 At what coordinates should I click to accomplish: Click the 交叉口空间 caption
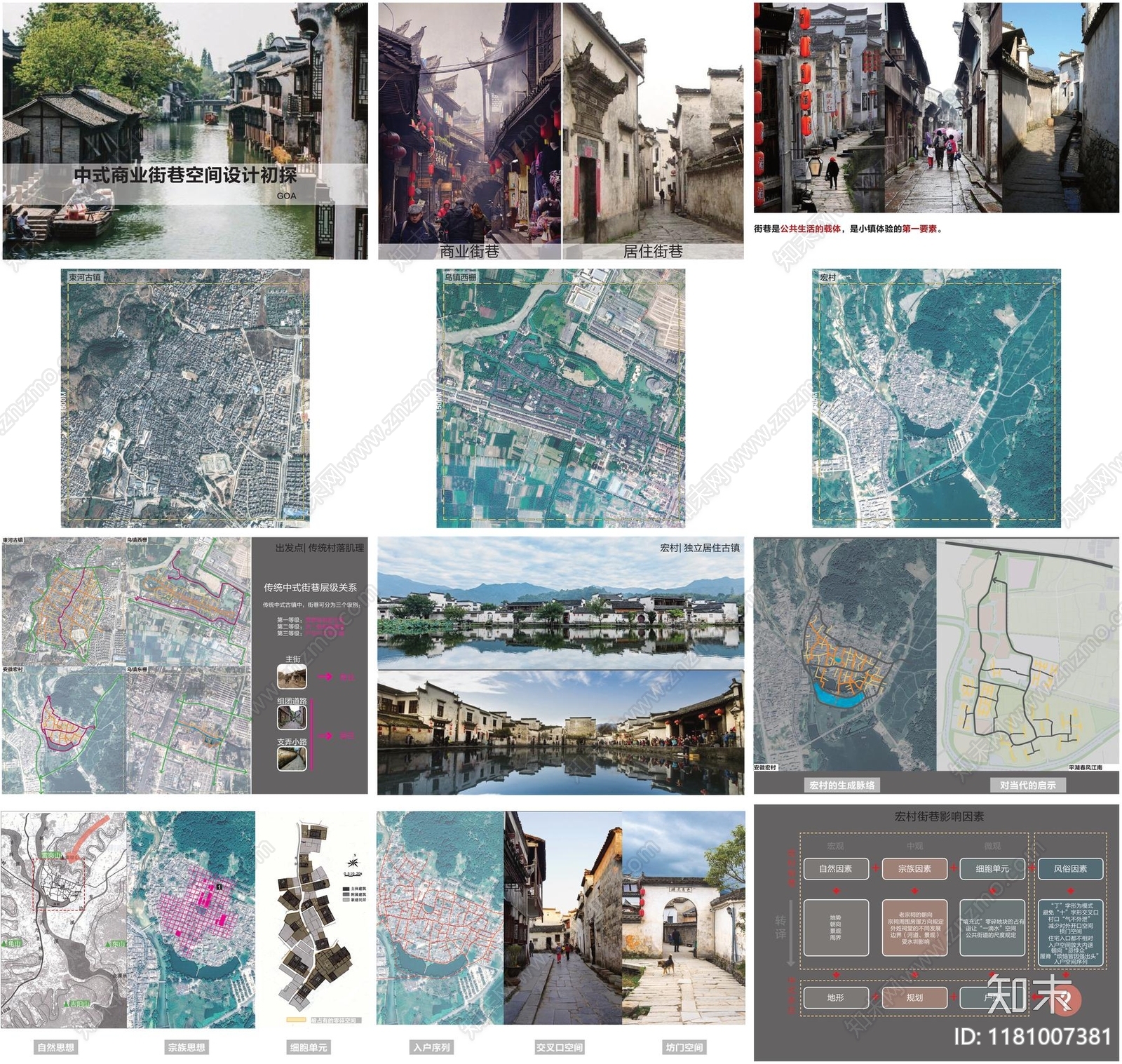(x=560, y=1047)
